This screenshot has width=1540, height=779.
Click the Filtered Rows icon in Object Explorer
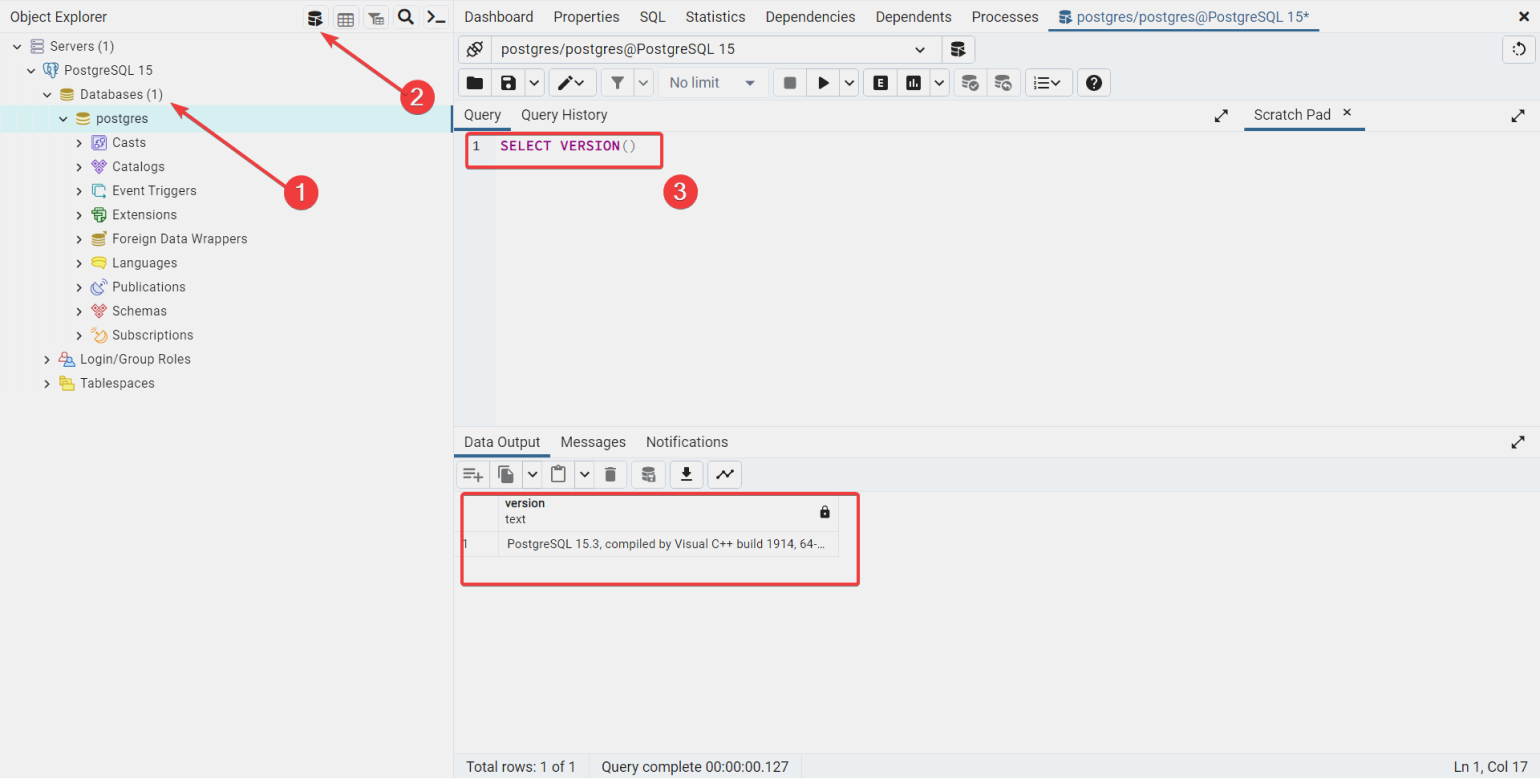376,17
